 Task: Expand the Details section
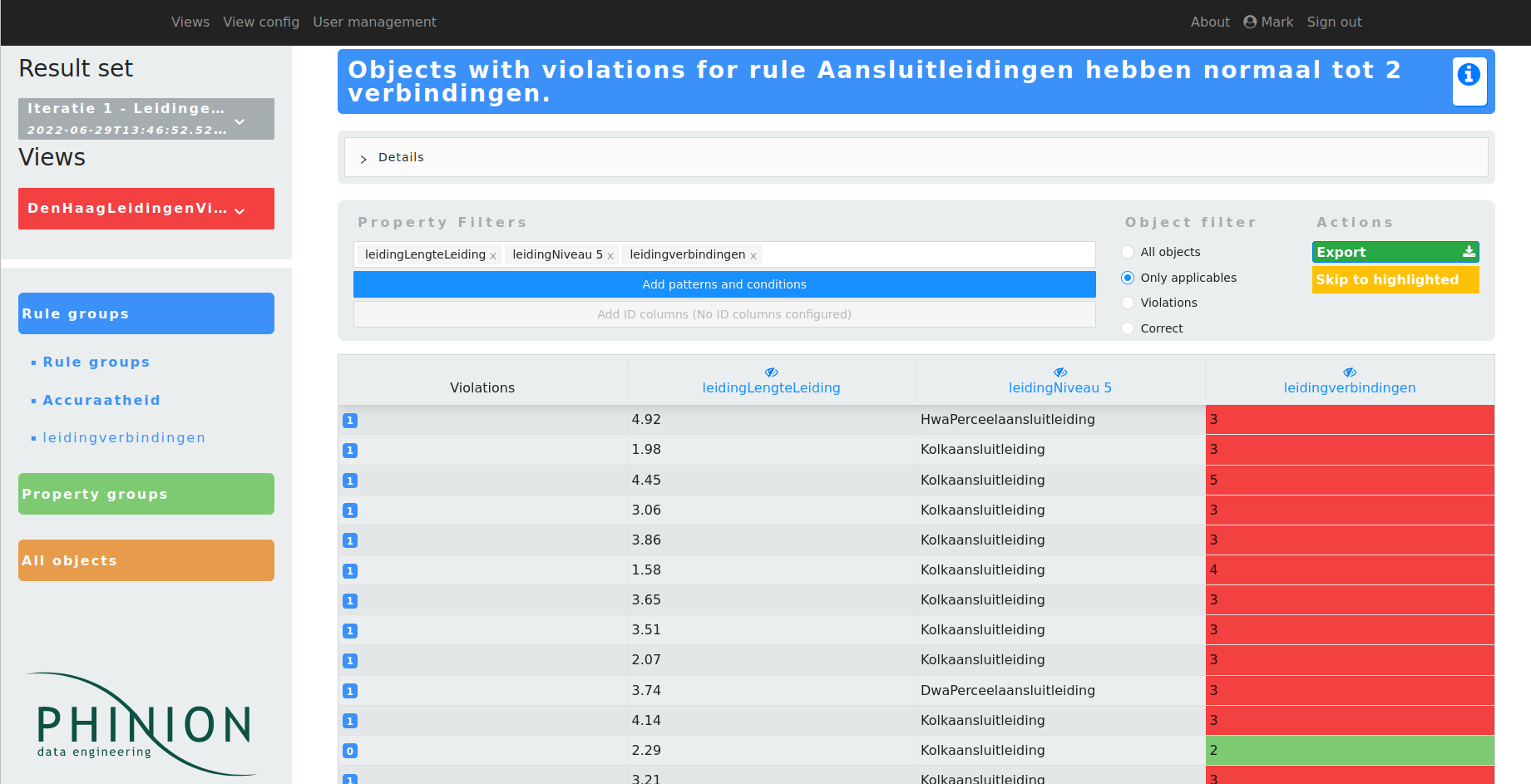[x=916, y=157]
